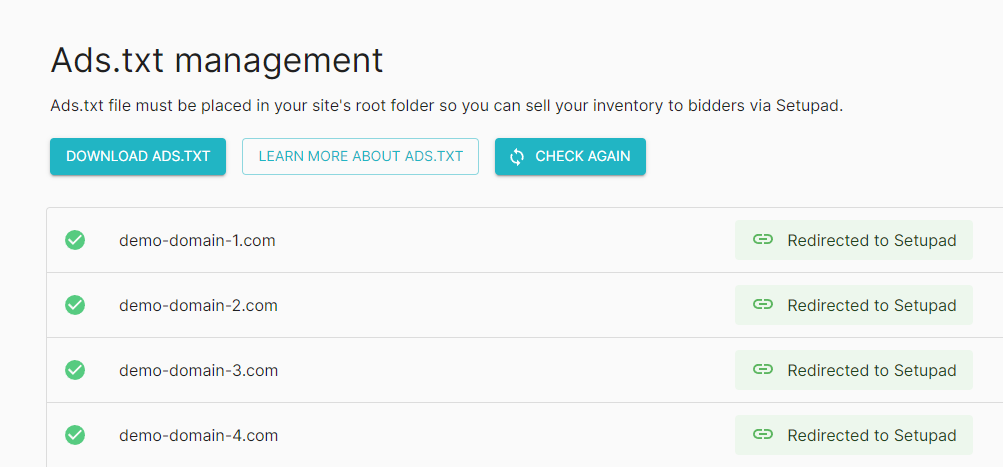Viewport: 1003px width, 467px height.
Task: Open Learn More About Ads.txt
Action: tap(360, 156)
